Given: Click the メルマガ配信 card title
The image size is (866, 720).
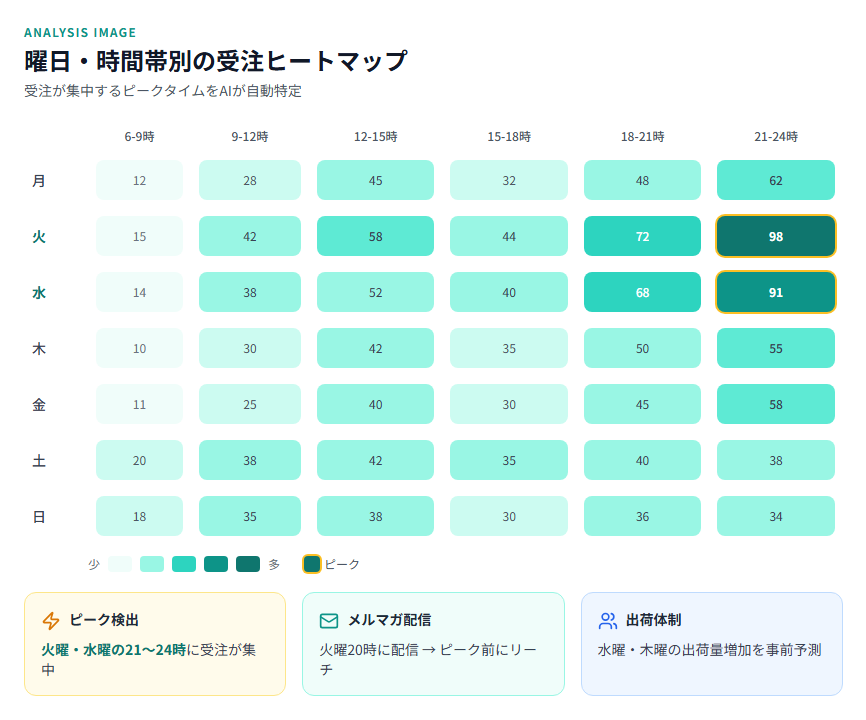Looking at the screenshot, I should (389, 620).
